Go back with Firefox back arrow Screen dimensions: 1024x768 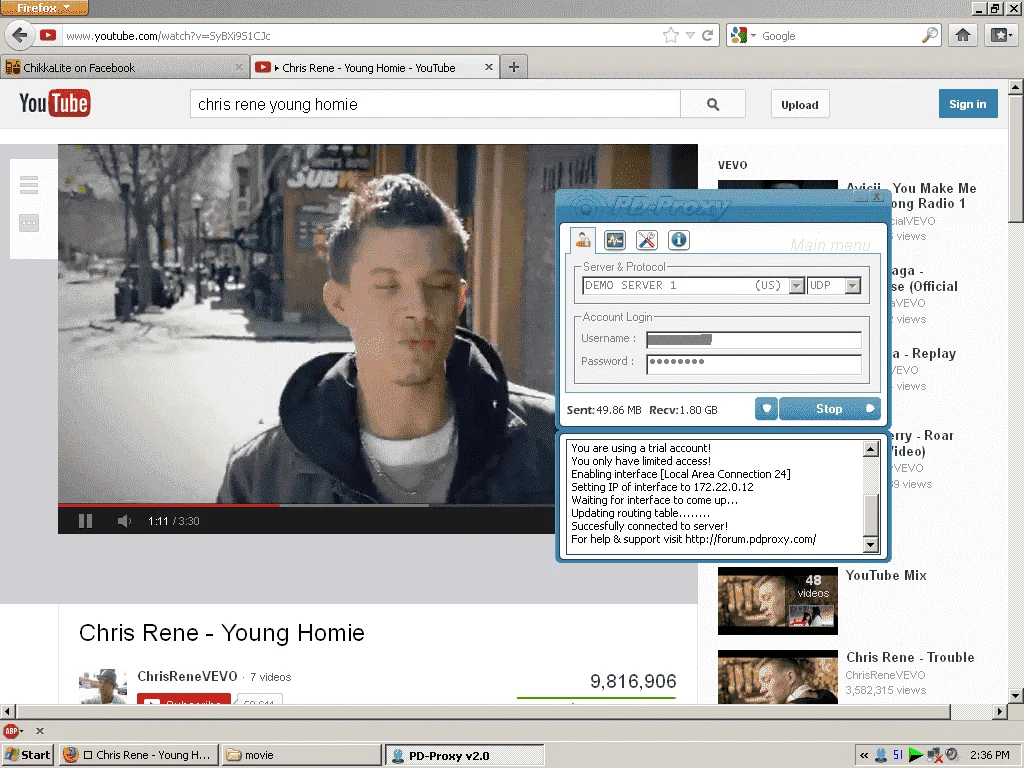(x=20, y=35)
